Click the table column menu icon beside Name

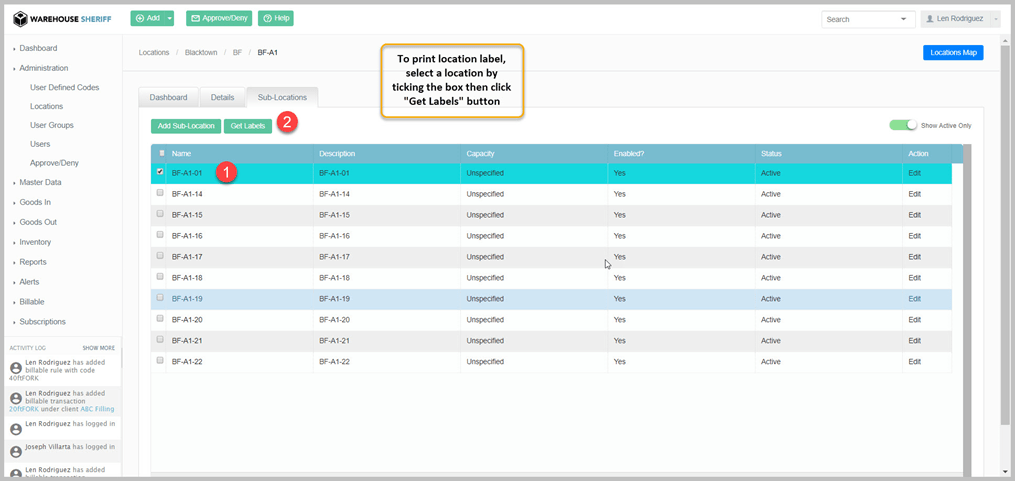point(162,153)
